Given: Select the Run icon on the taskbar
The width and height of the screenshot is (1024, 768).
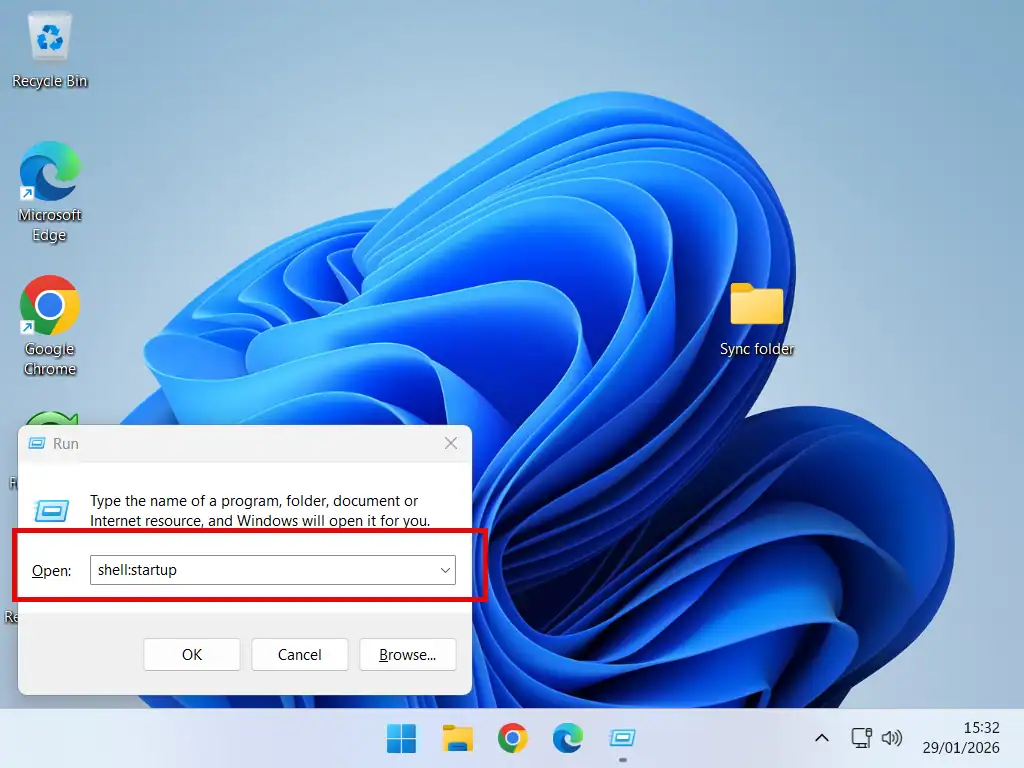Looking at the screenshot, I should click(622, 737).
